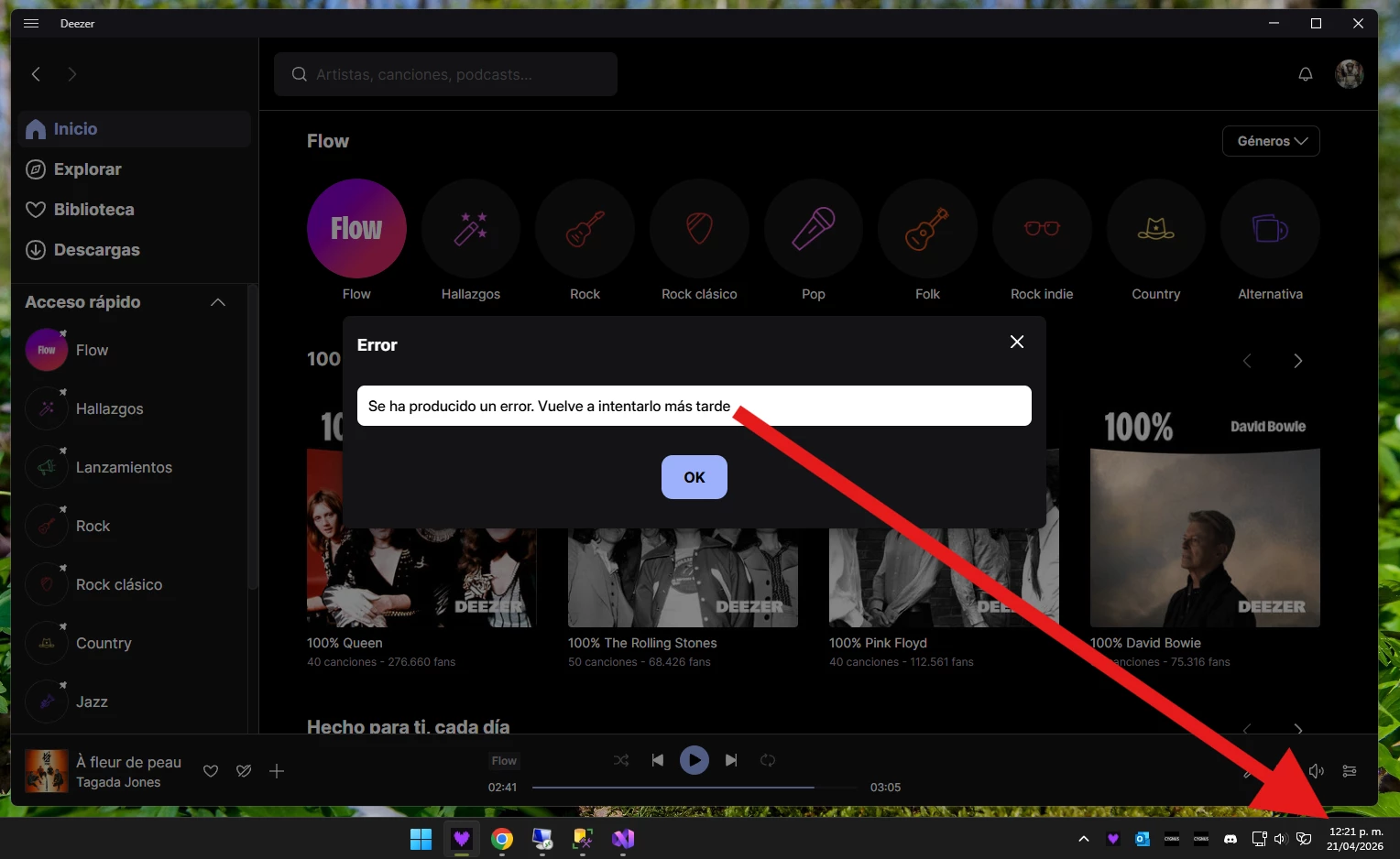Open the profile avatar menu

(1350, 74)
